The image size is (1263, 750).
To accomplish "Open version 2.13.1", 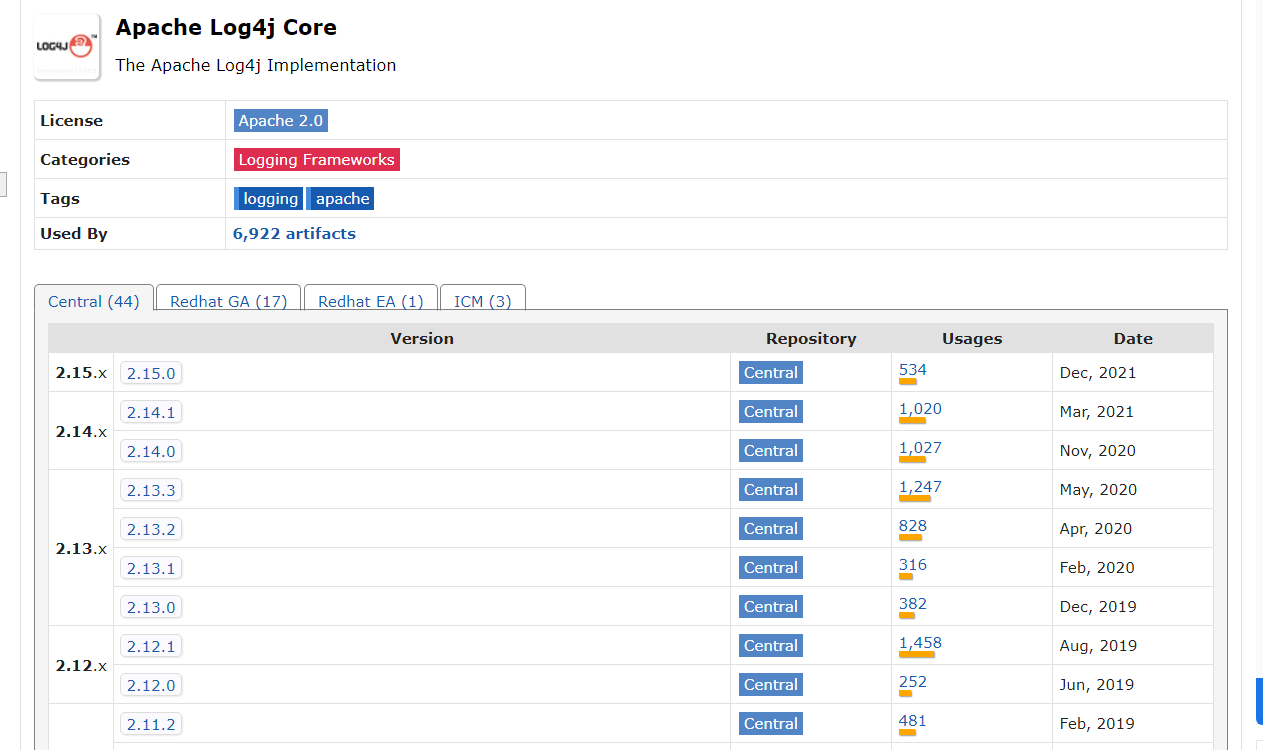I will coord(151,568).
